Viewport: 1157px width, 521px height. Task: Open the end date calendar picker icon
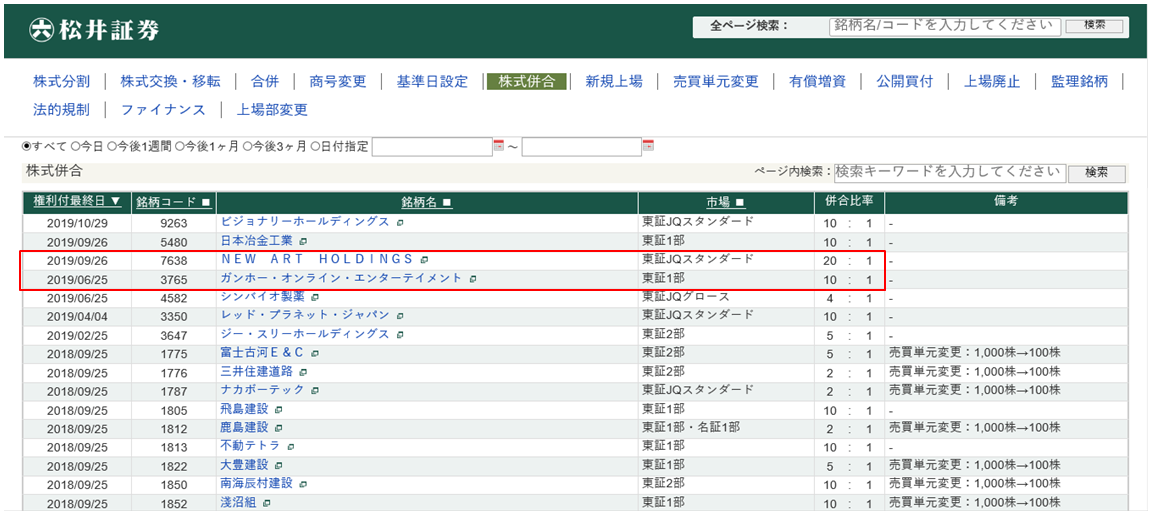click(x=648, y=145)
